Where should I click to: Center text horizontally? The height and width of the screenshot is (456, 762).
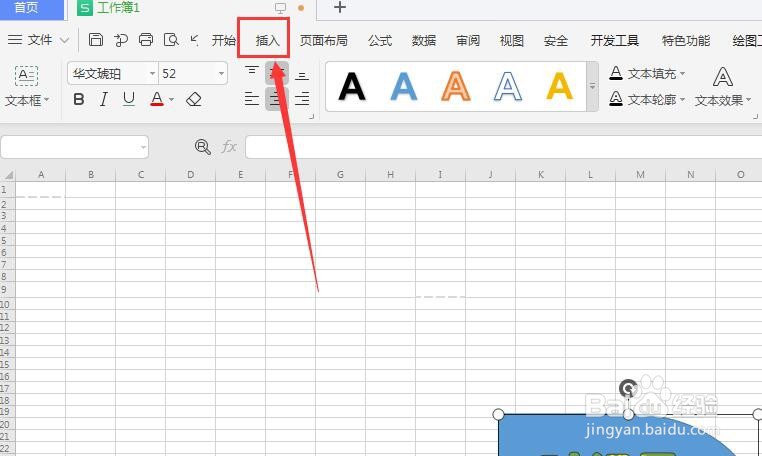pos(276,99)
